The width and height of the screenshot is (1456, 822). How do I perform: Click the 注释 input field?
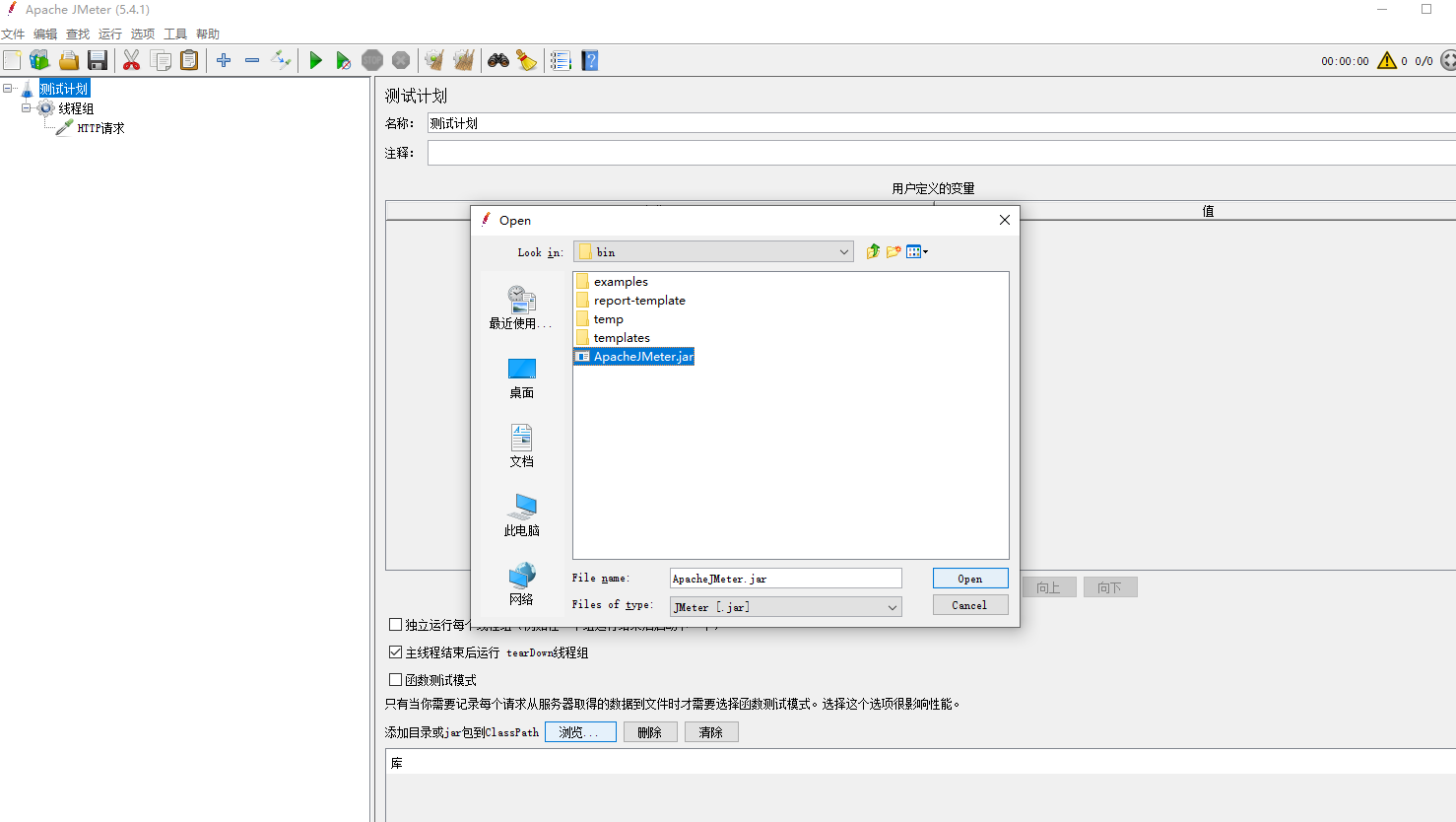pyautogui.click(x=942, y=153)
